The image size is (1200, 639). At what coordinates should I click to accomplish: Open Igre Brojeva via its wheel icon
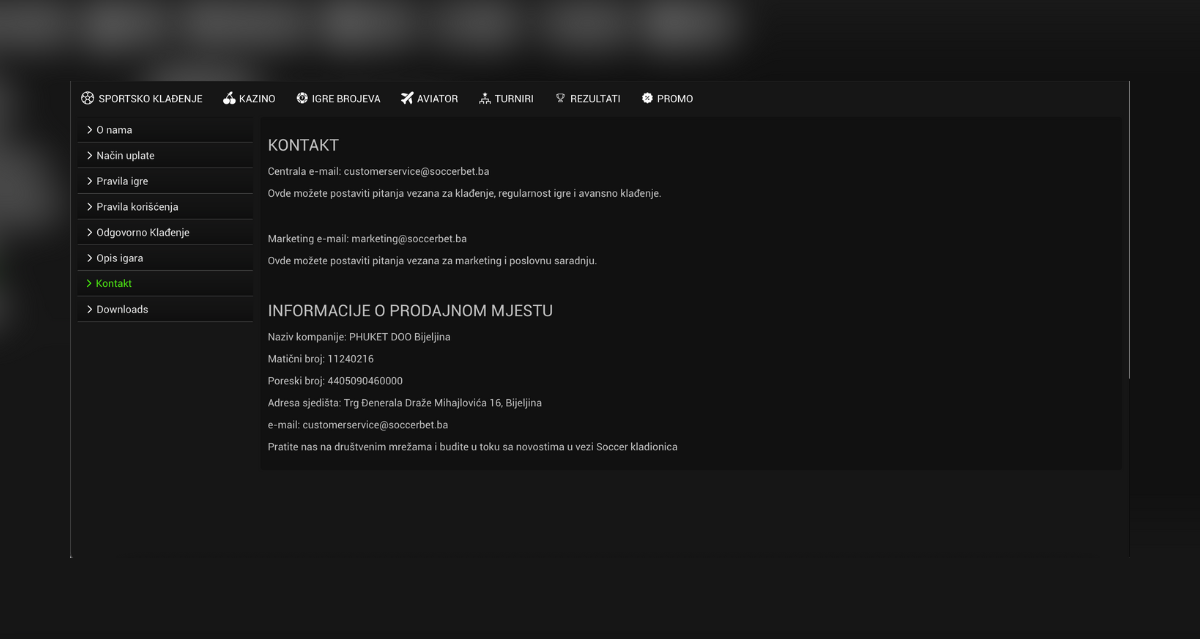coord(301,98)
